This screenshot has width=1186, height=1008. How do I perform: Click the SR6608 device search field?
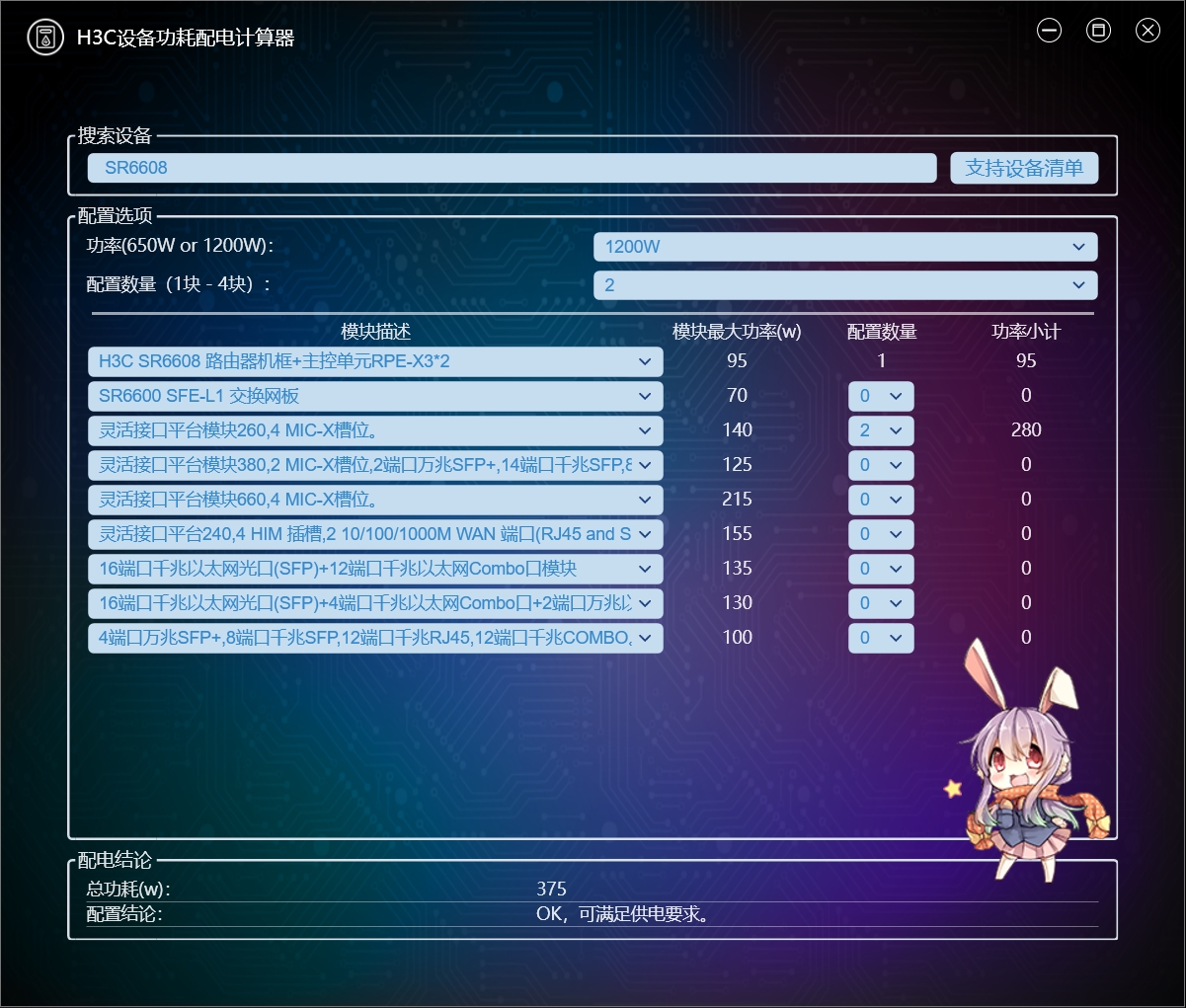coord(512,168)
